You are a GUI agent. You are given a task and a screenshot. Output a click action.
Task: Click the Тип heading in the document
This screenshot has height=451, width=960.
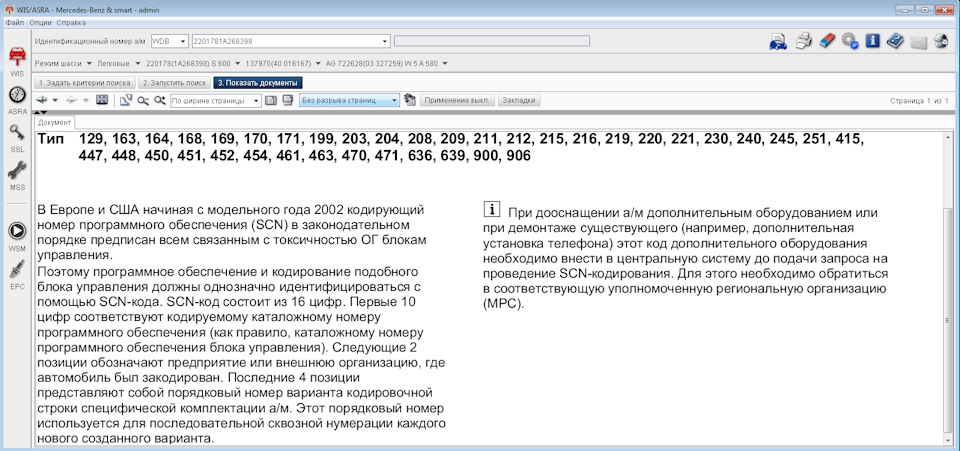click(x=50, y=140)
